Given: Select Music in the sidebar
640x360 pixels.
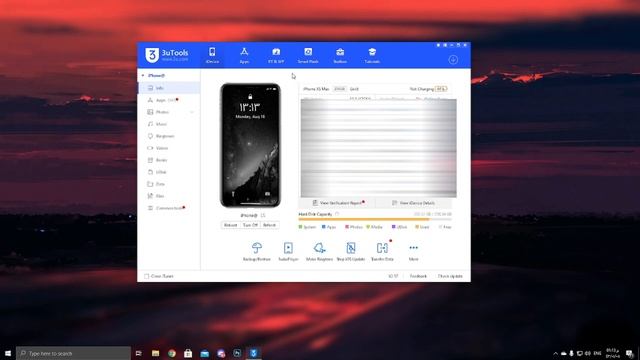Looking at the screenshot, I should pyautogui.click(x=169, y=124).
